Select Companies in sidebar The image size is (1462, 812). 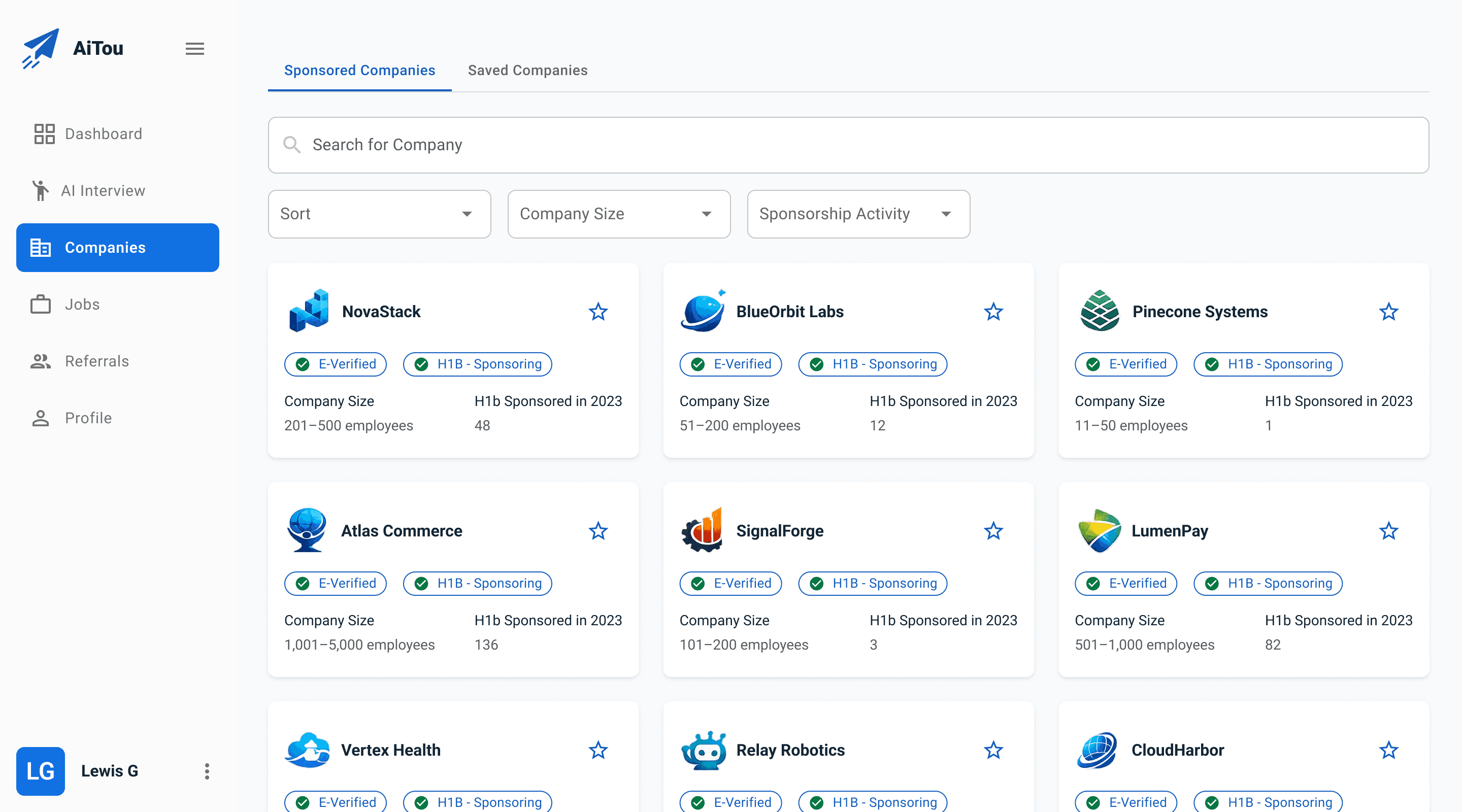117,247
